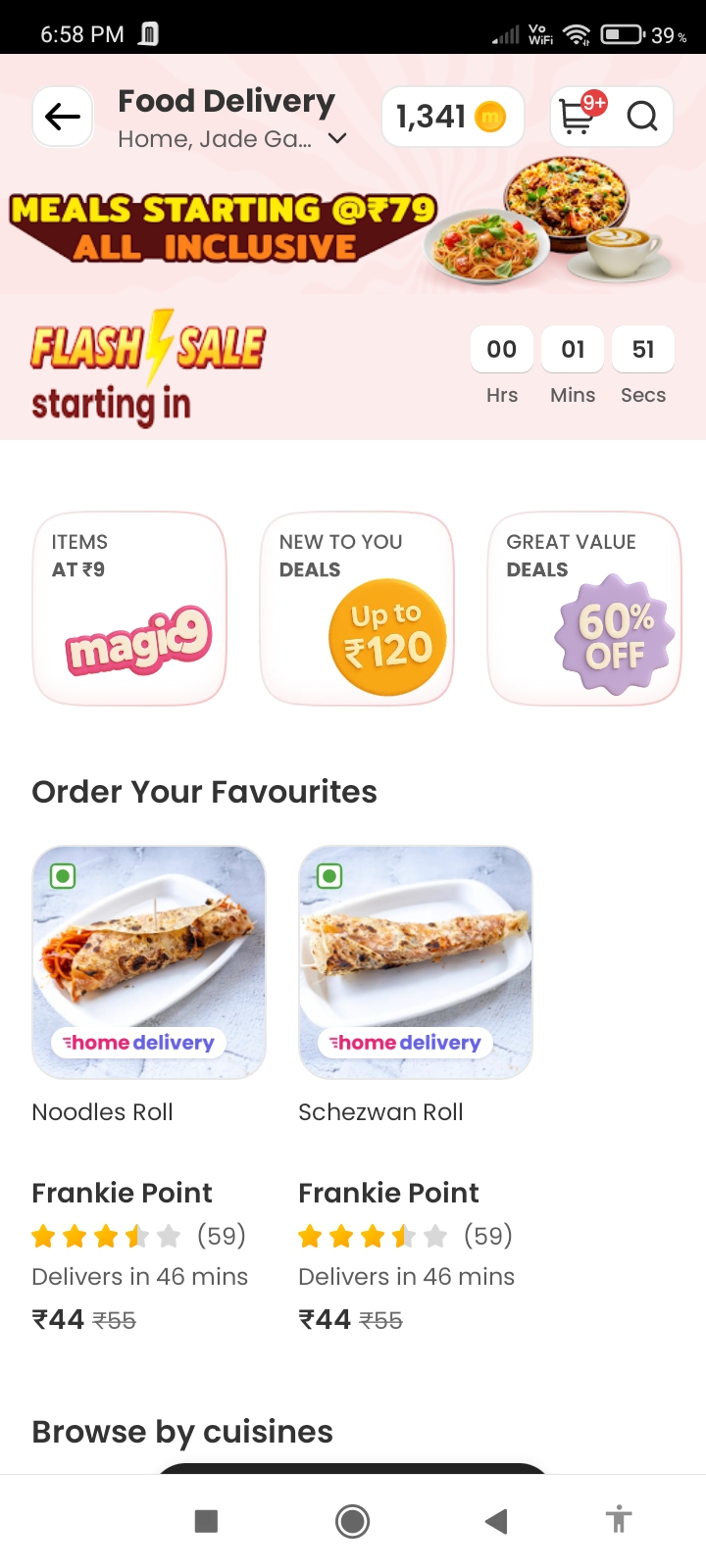Tap the 1,341 coins balance pill
The height and width of the screenshot is (1568, 706).
(452, 117)
